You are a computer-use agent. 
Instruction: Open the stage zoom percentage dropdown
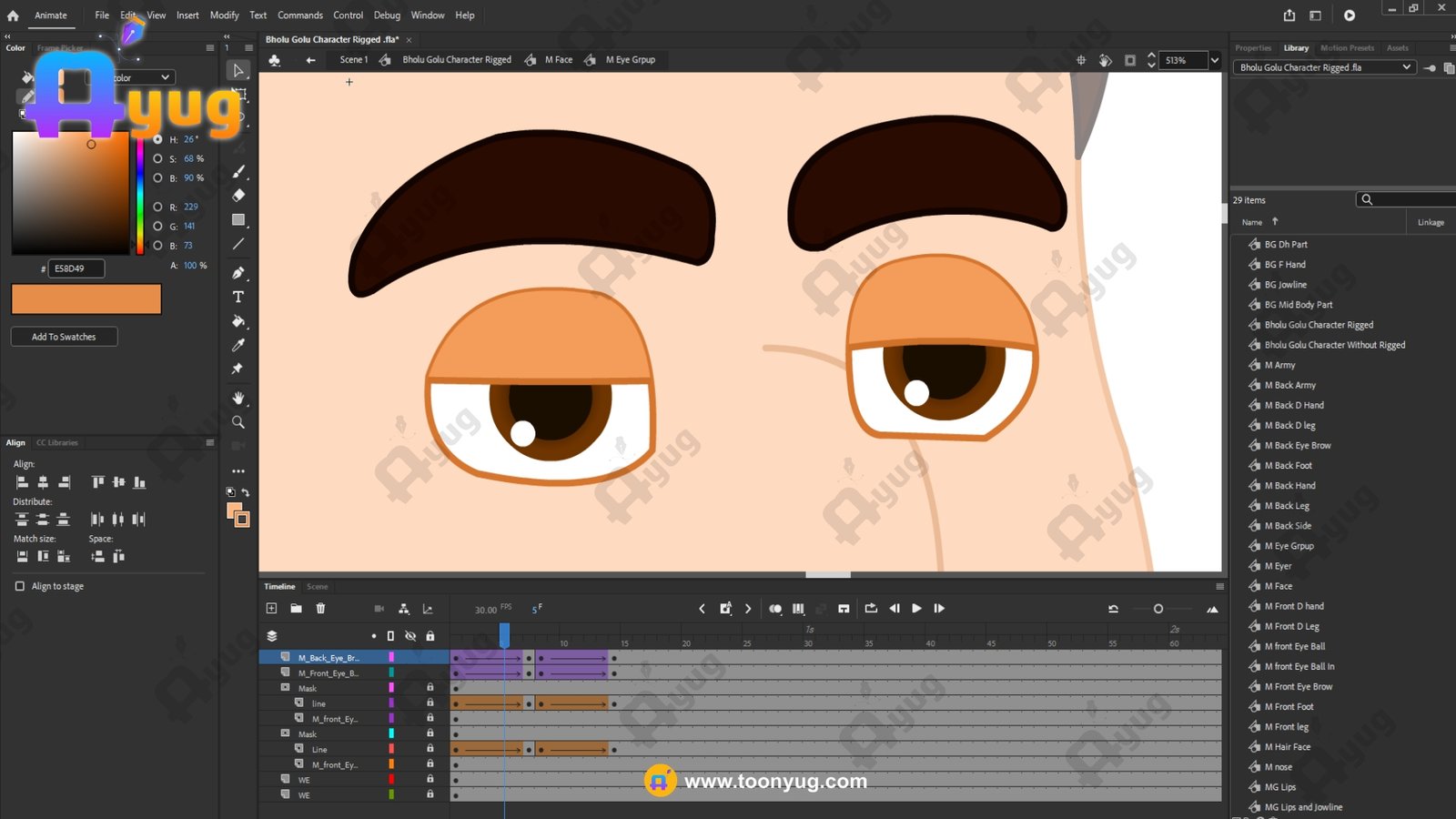[x=1214, y=60]
